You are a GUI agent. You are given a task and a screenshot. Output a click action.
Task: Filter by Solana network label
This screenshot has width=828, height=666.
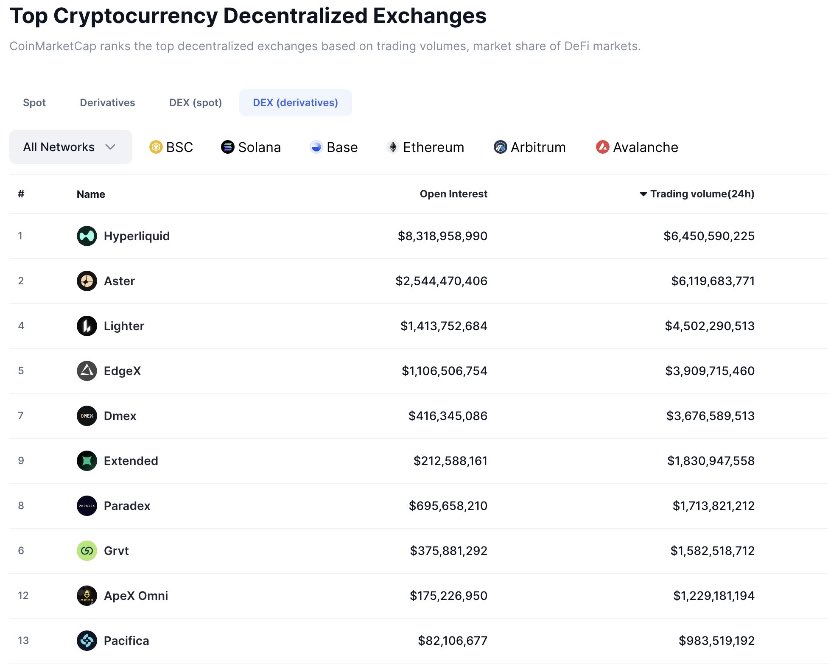tap(259, 147)
